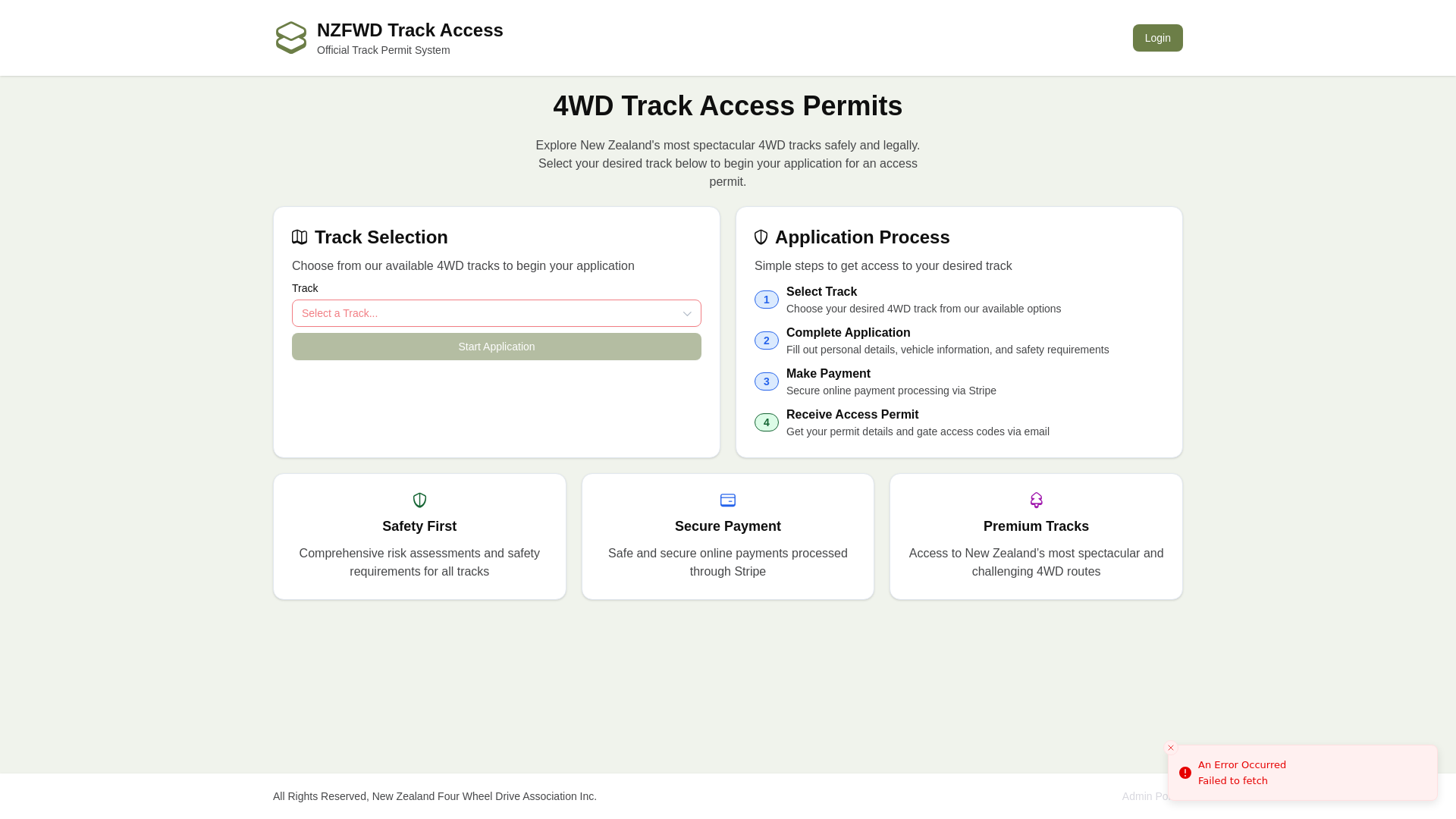Click the green step 4 number badge
Viewport: 1456px width, 819px height.
coord(767,422)
